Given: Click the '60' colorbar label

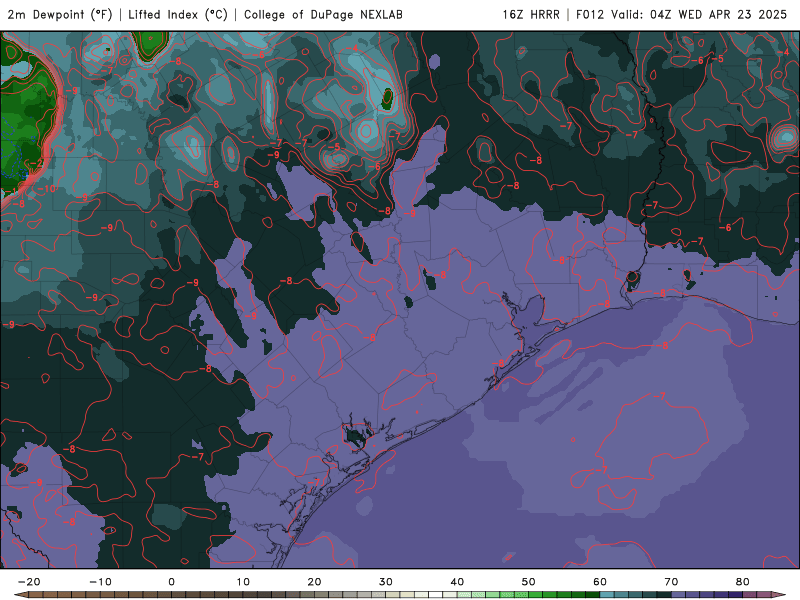Looking at the screenshot, I should point(600,582).
